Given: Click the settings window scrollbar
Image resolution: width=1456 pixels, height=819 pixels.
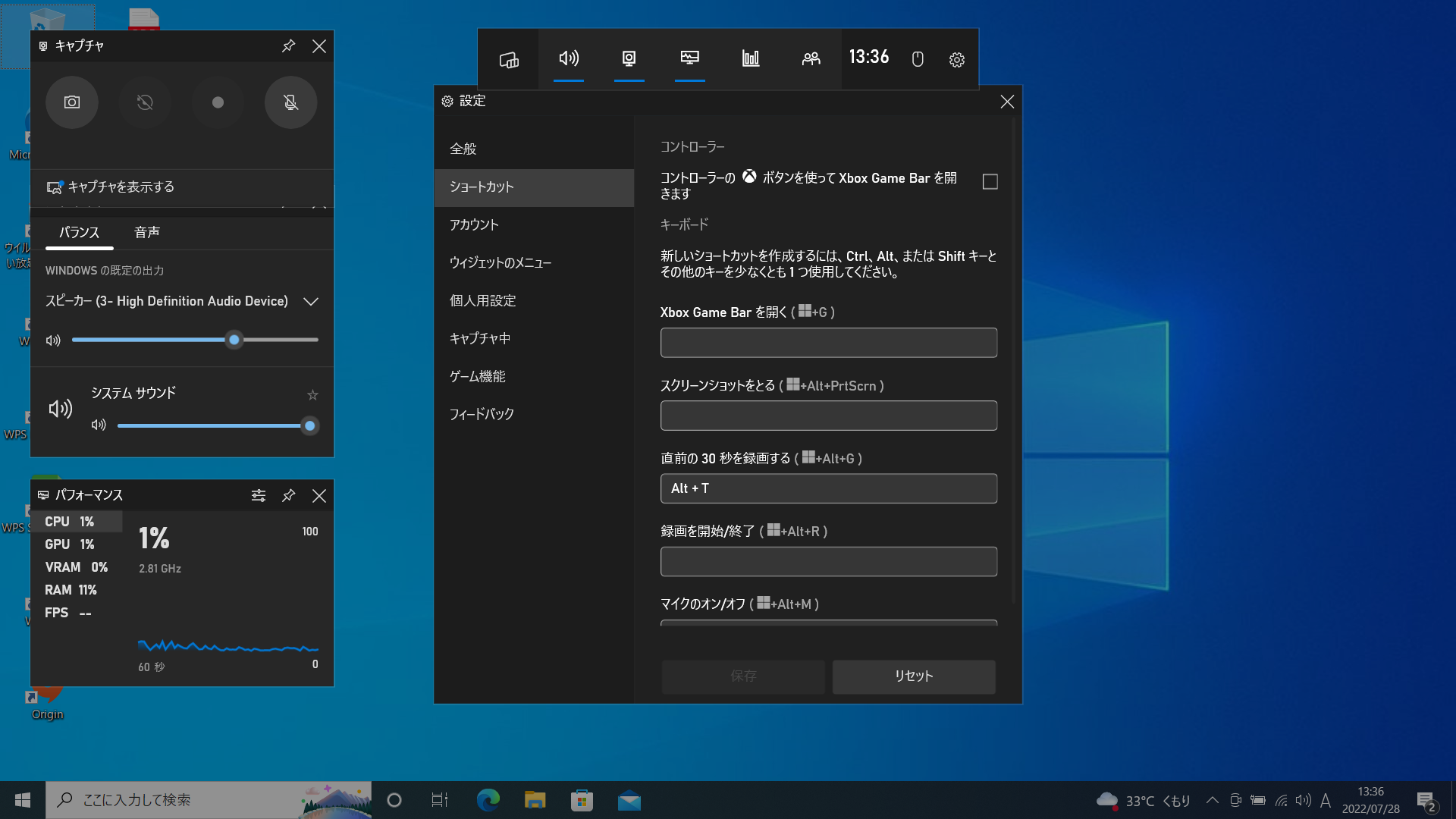Looking at the screenshot, I should (x=1014, y=360).
